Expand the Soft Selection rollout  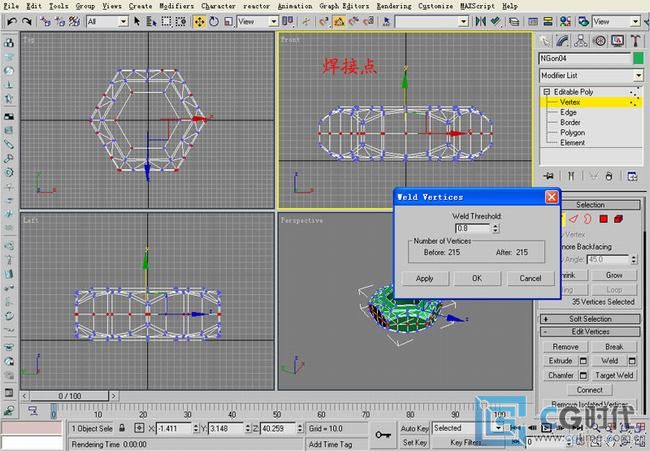point(590,319)
